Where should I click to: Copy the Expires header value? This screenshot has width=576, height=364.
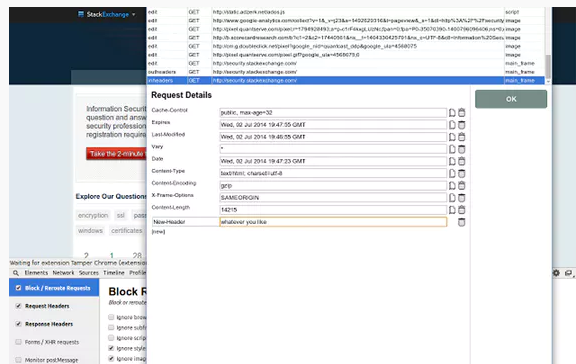(x=452, y=125)
